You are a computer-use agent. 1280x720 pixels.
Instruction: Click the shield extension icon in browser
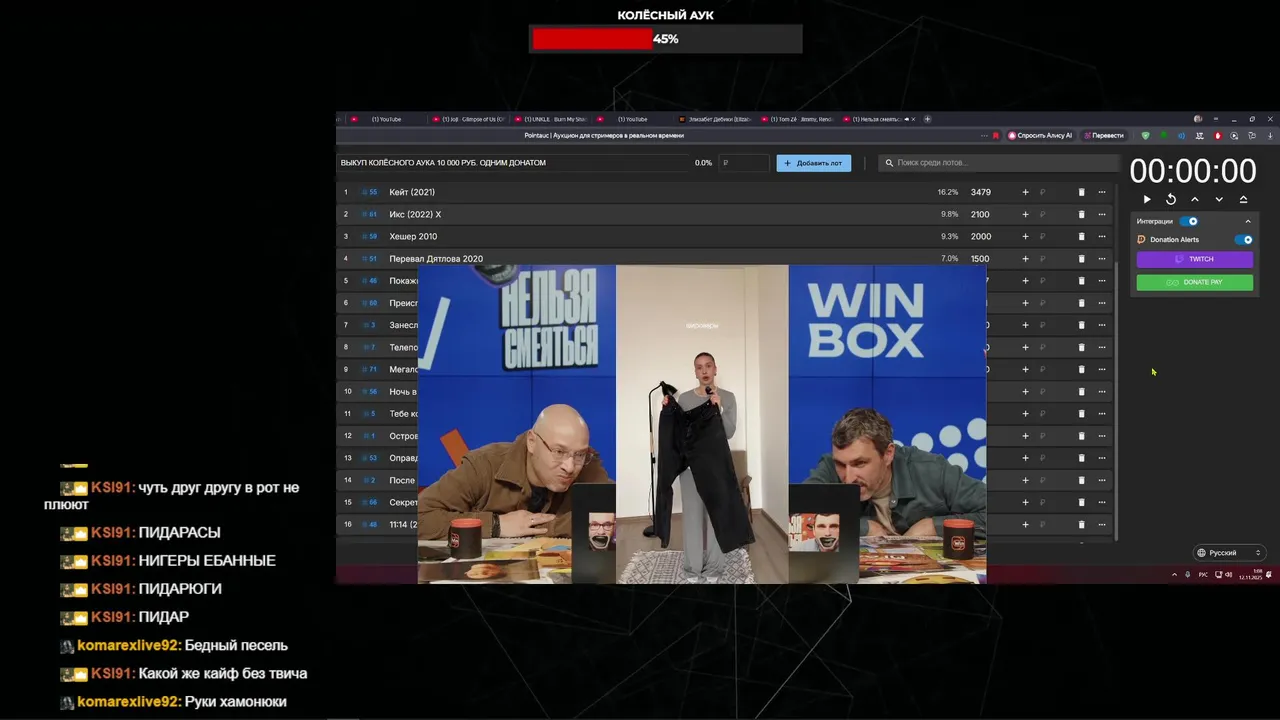[x=1145, y=135]
